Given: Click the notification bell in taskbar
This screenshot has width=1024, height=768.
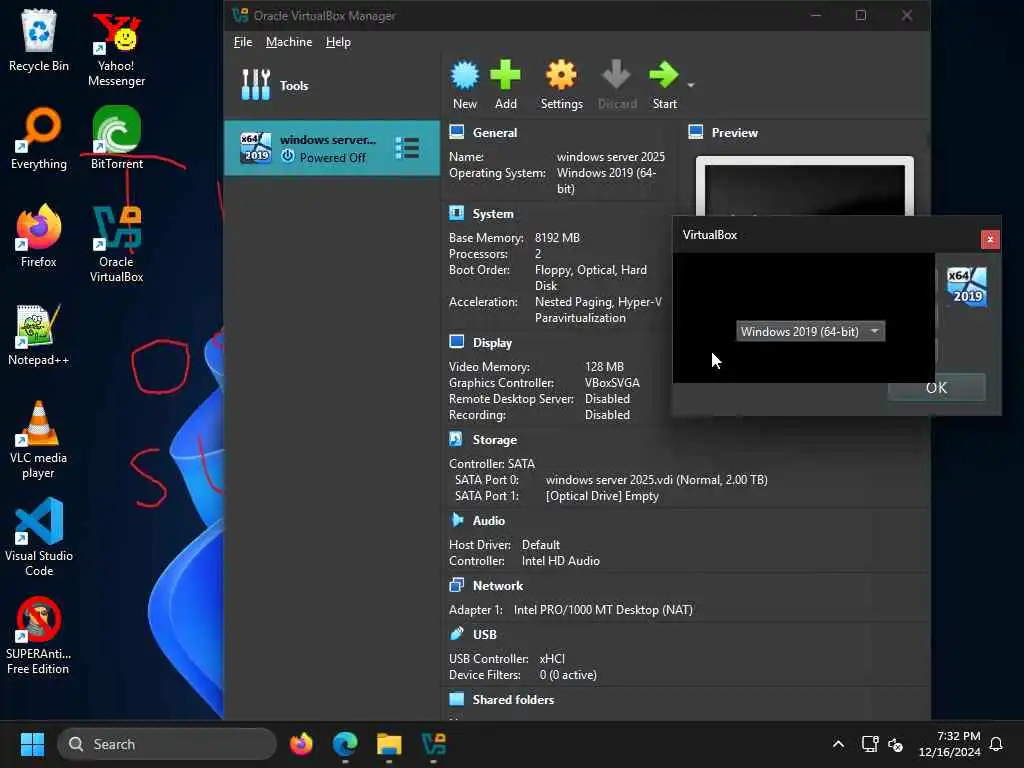Looking at the screenshot, I should 996,744.
